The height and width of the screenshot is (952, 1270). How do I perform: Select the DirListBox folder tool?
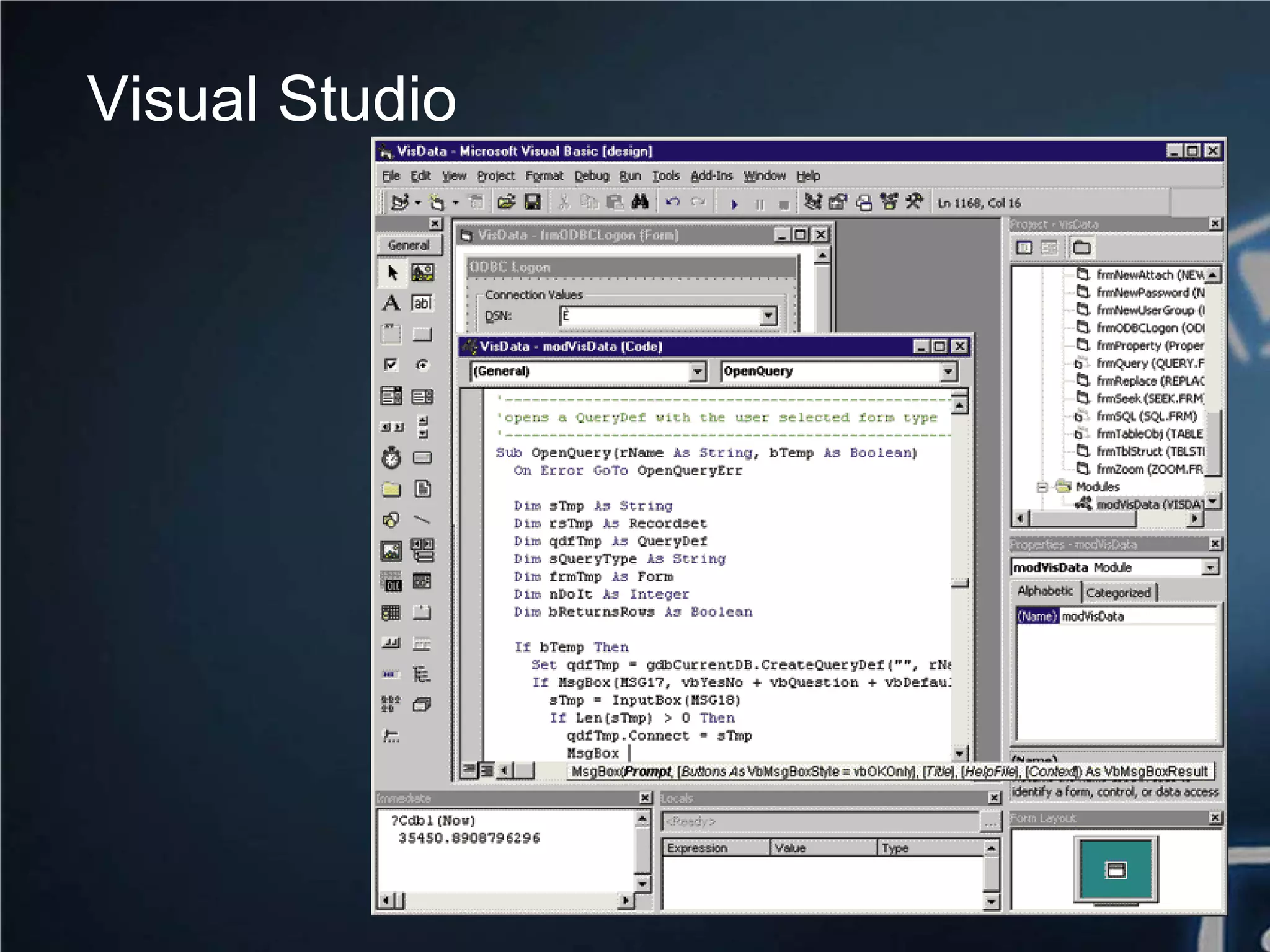click(391, 489)
